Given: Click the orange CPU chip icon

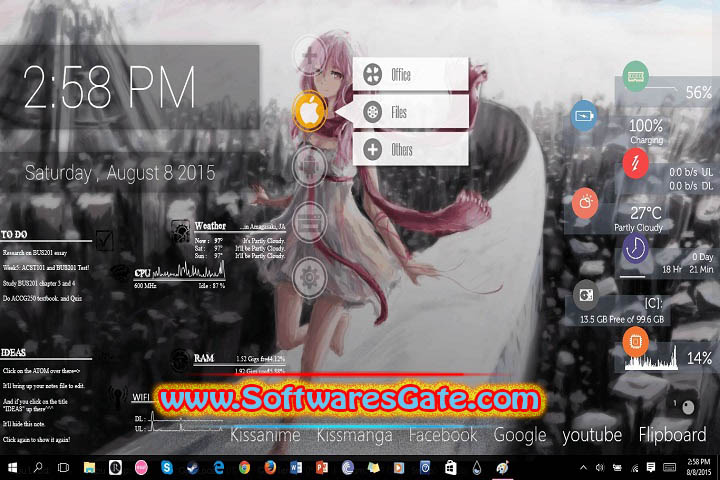Looking at the screenshot, I should point(636,342).
